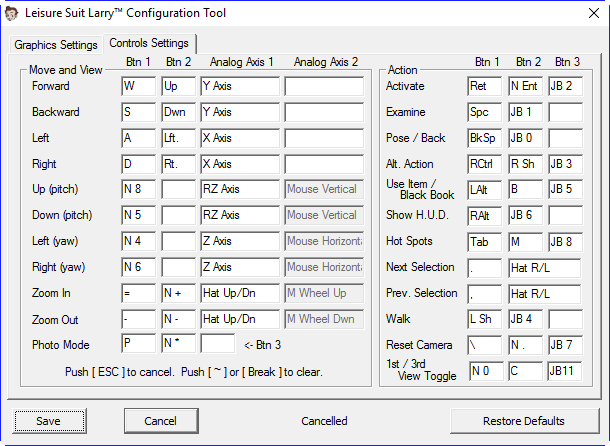Close the Configuration Tool window

pos(594,13)
